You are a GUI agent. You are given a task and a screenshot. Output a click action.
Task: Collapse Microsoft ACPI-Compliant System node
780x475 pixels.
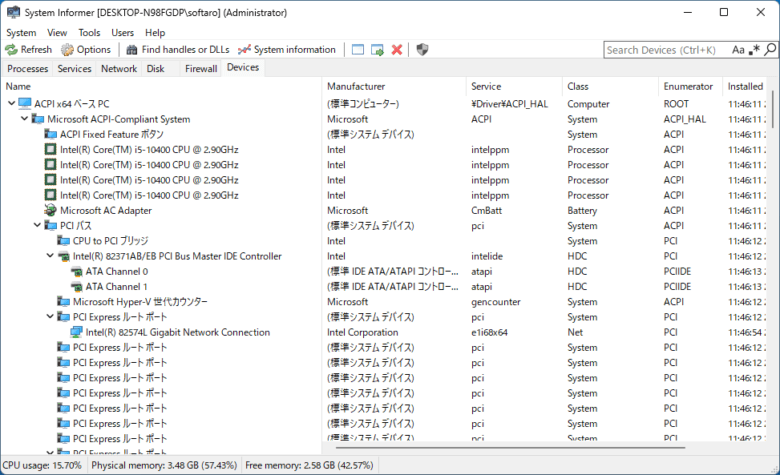[24, 119]
